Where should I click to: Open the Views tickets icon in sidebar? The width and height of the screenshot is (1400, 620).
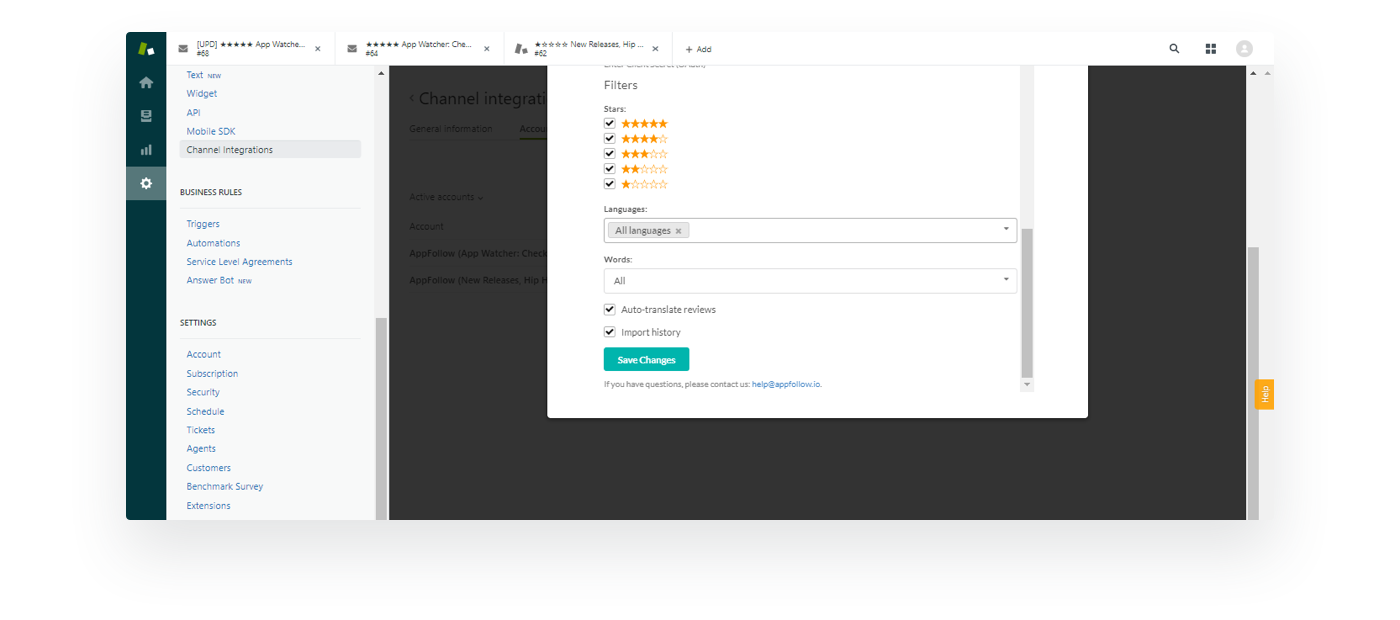[x=146, y=116]
